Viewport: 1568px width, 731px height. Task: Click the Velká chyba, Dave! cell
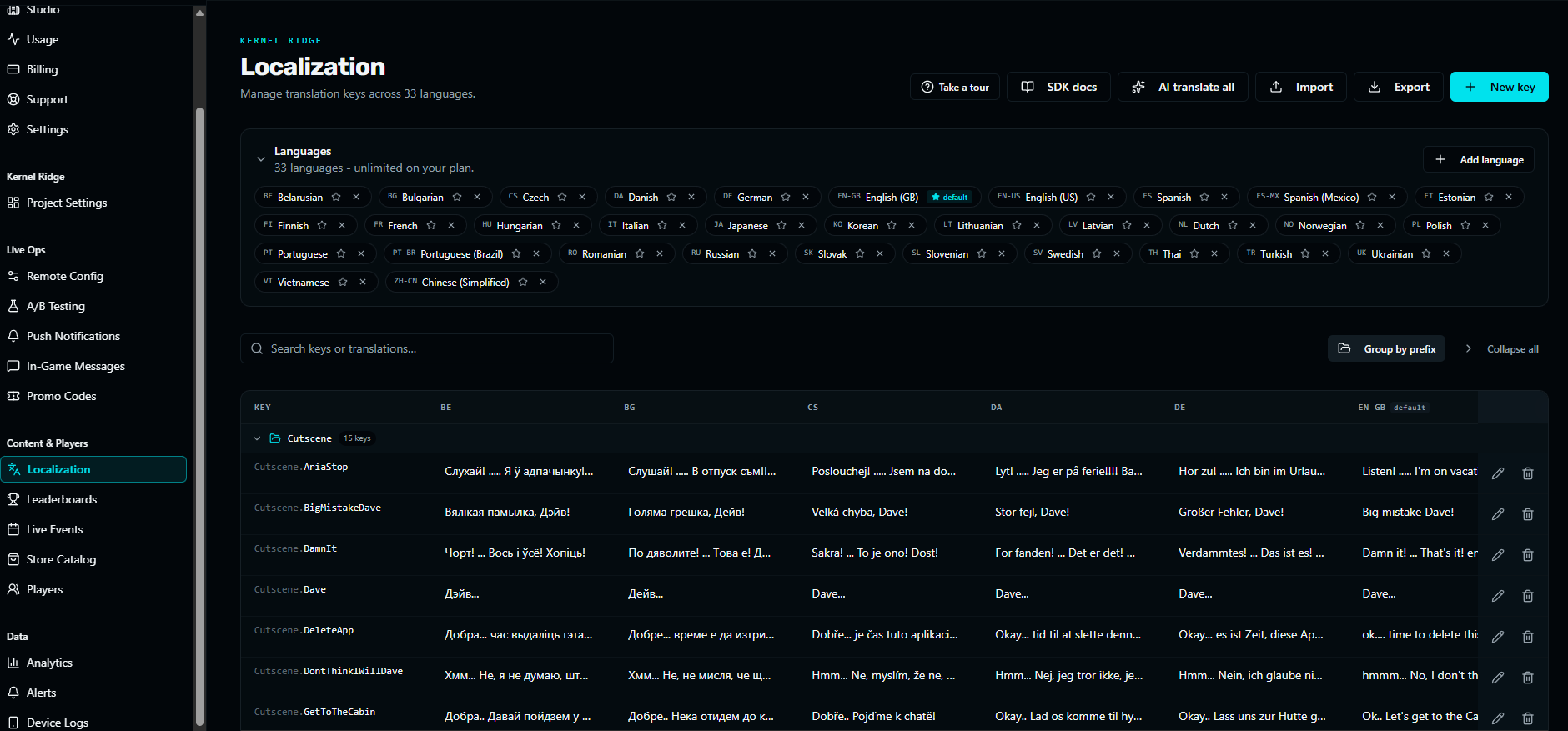(x=859, y=513)
